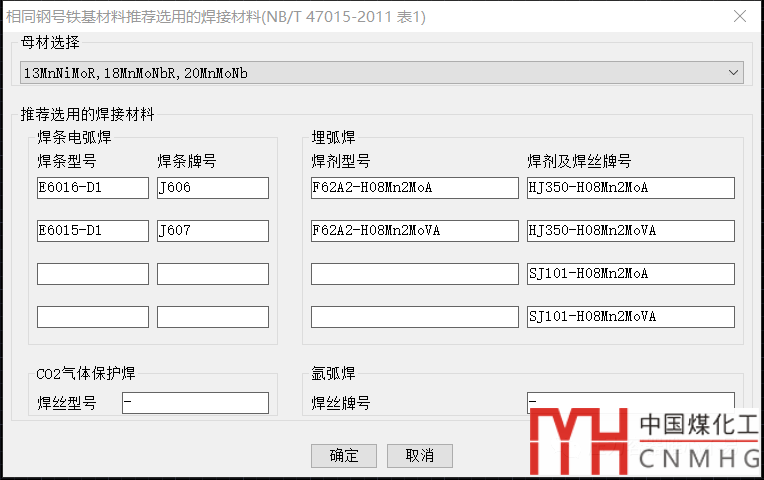764x480 pixels.
Task: Click the 确定 button
Action: [x=344, y=455]
